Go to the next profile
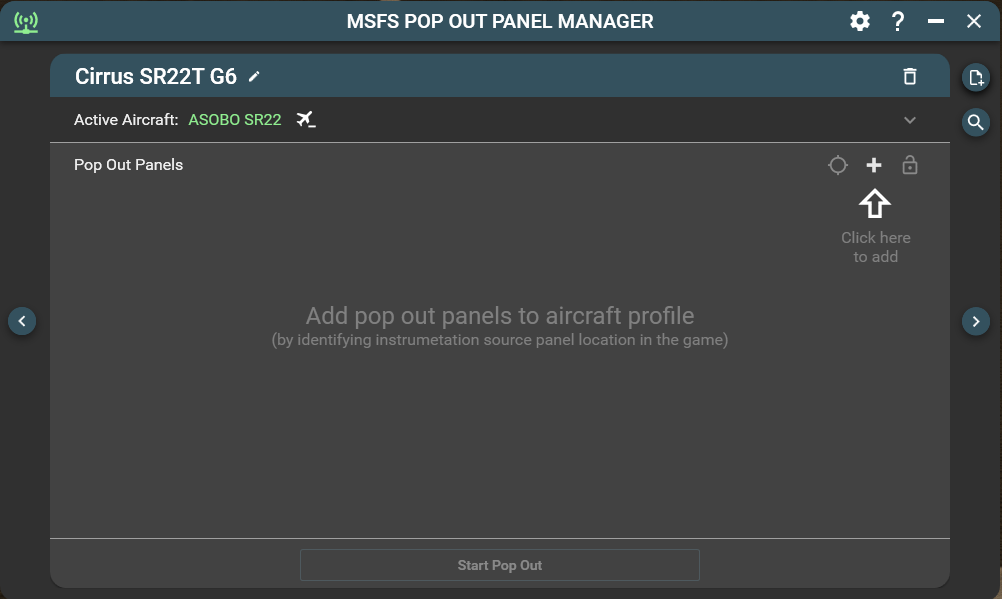This screenshot has width=1002, height=599. pyautogui.click(x=975, y=321)
